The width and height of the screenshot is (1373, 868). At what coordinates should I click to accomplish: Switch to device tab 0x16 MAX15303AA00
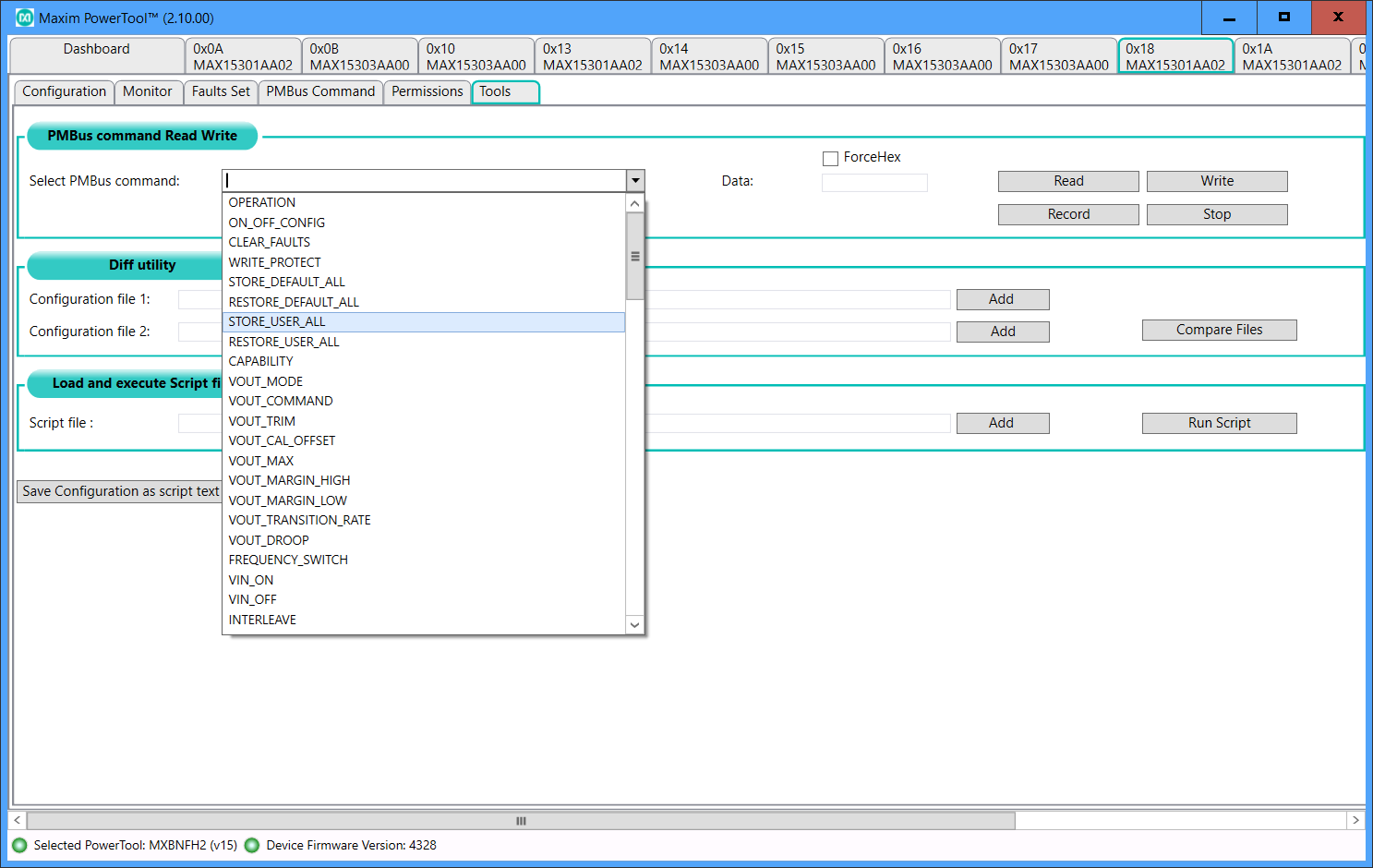point(942,56)
